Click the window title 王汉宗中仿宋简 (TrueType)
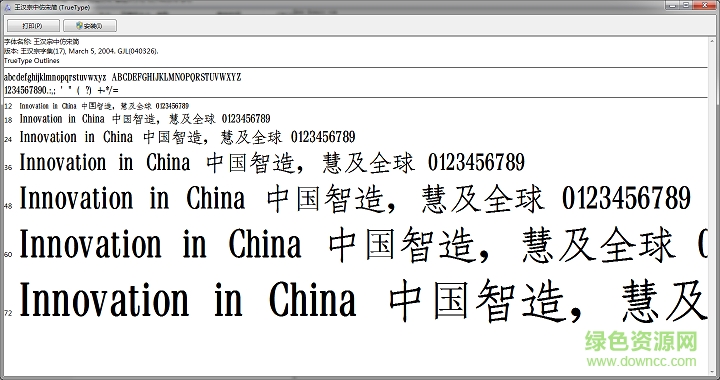 click(x=52, y=7)
